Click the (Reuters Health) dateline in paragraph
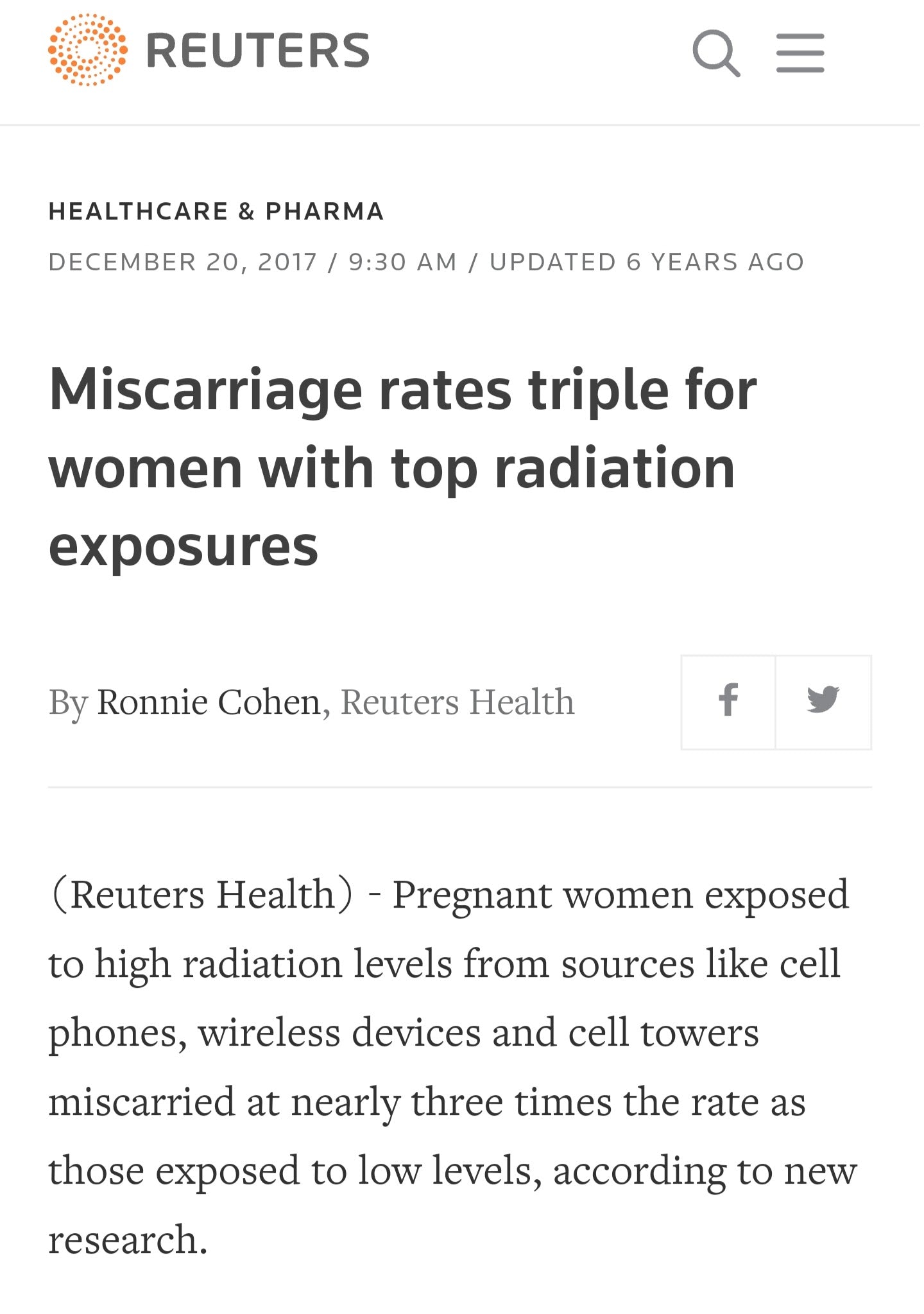Viewport: 924px width, 1314px height. pos(201,894)
